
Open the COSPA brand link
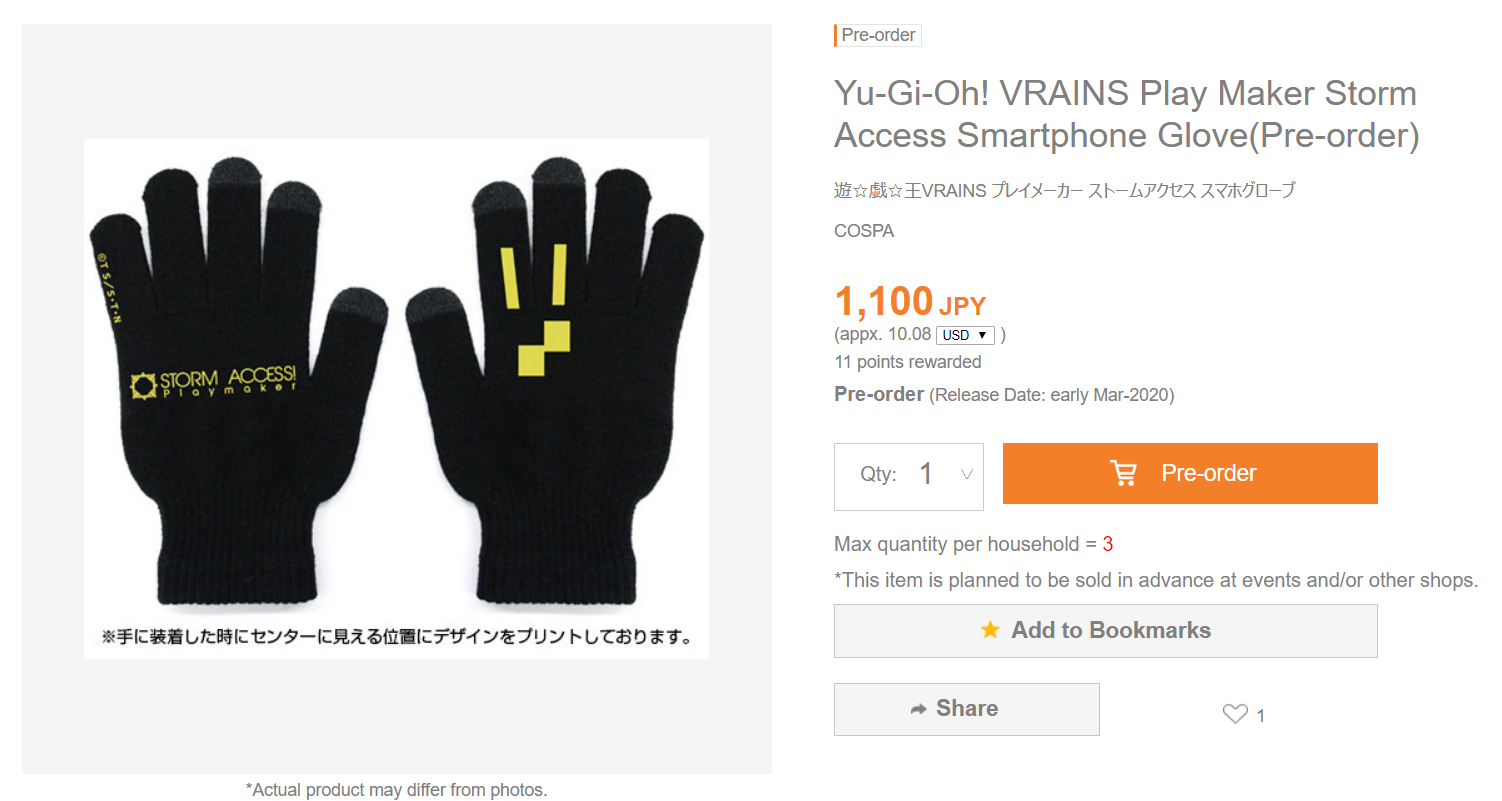click(x=864, y=231)
